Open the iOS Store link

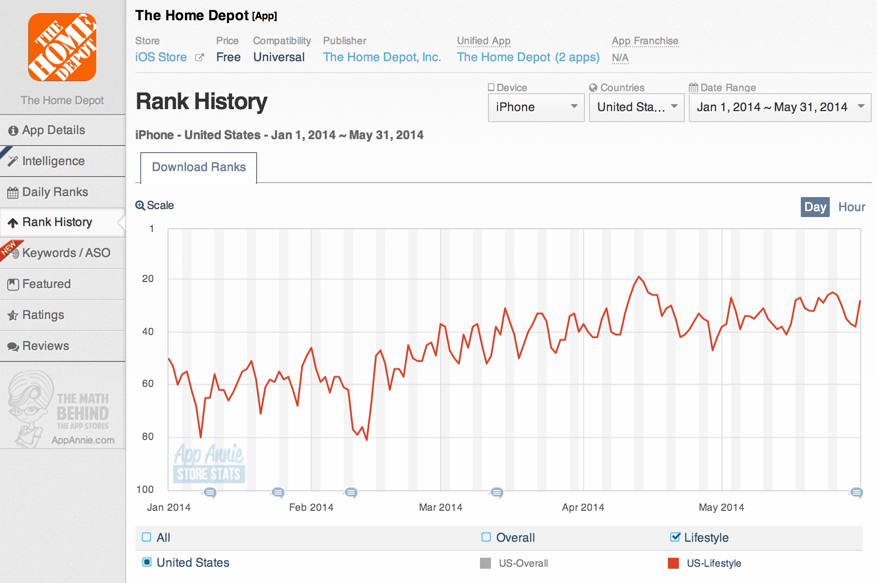coord(161,57)
